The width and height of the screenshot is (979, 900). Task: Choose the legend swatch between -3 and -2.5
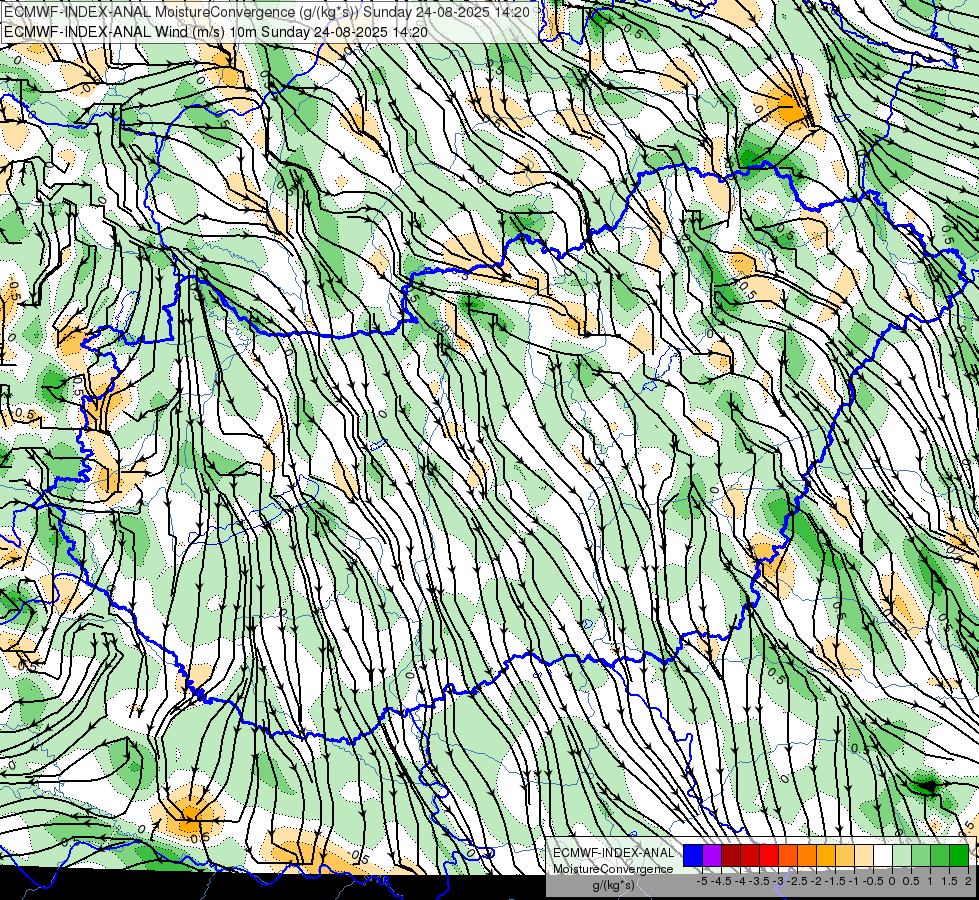(x=788, y=855)
